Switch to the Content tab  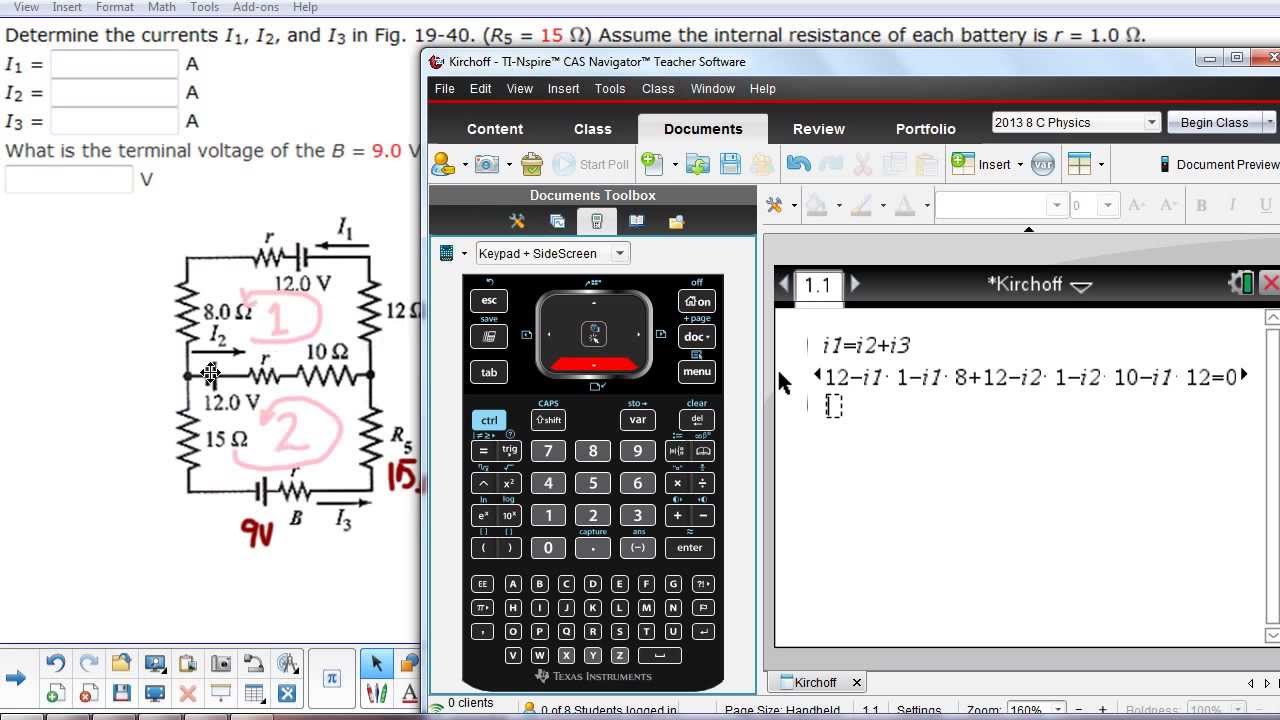point(495,129)
